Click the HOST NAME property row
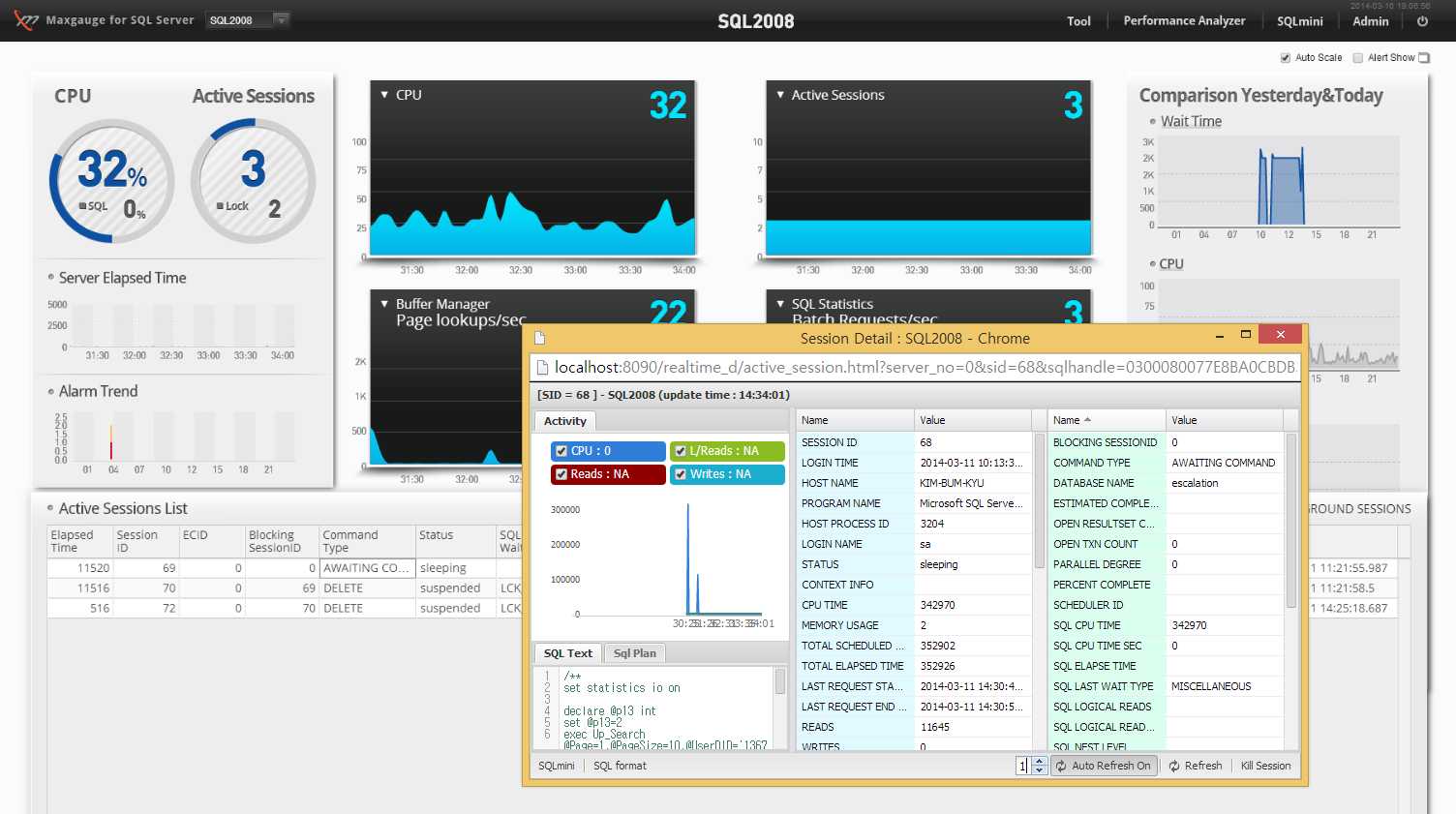 tap(913, 483)
